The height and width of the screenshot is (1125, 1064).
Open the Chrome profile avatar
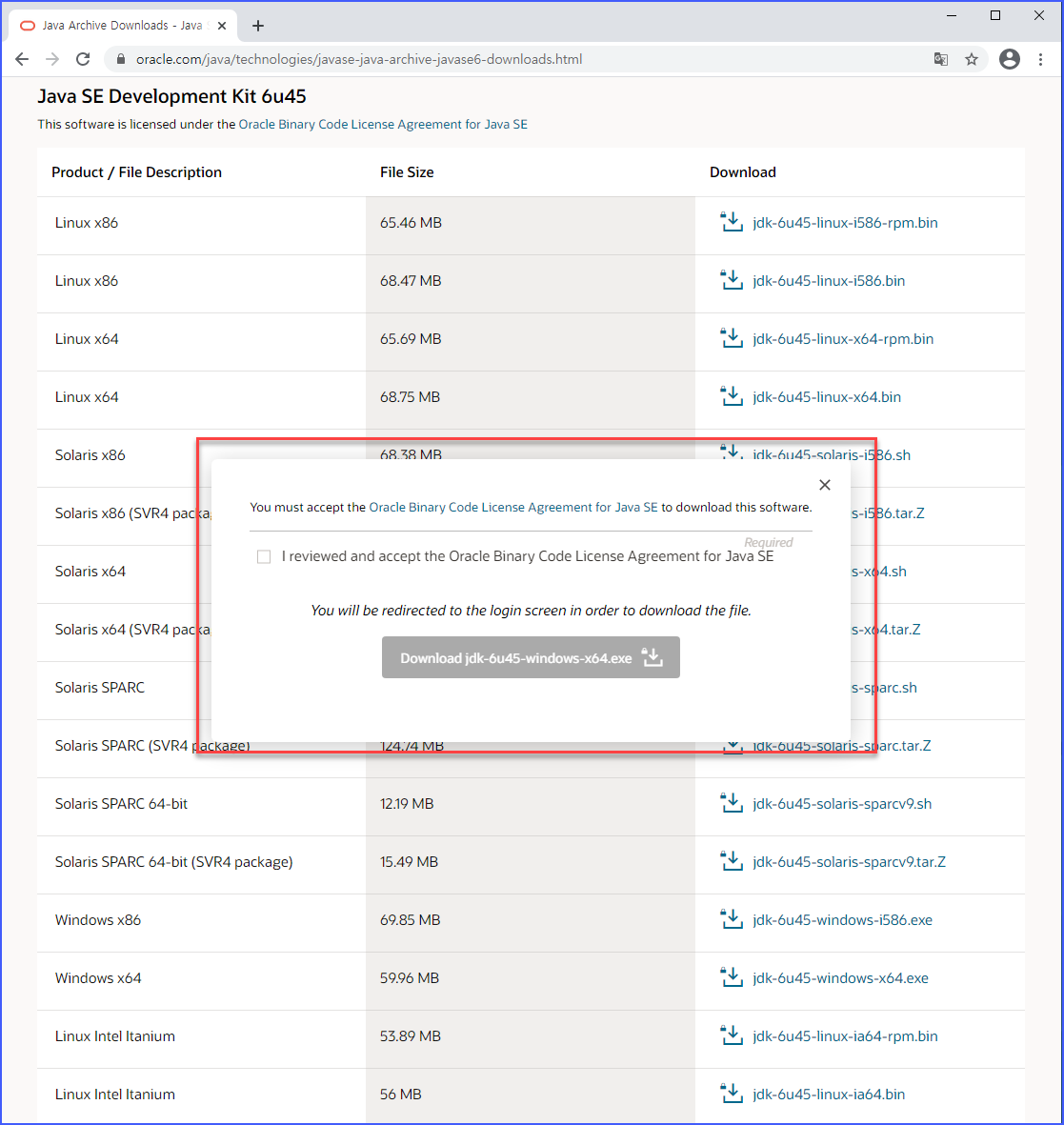click(x=1010, y=60)
